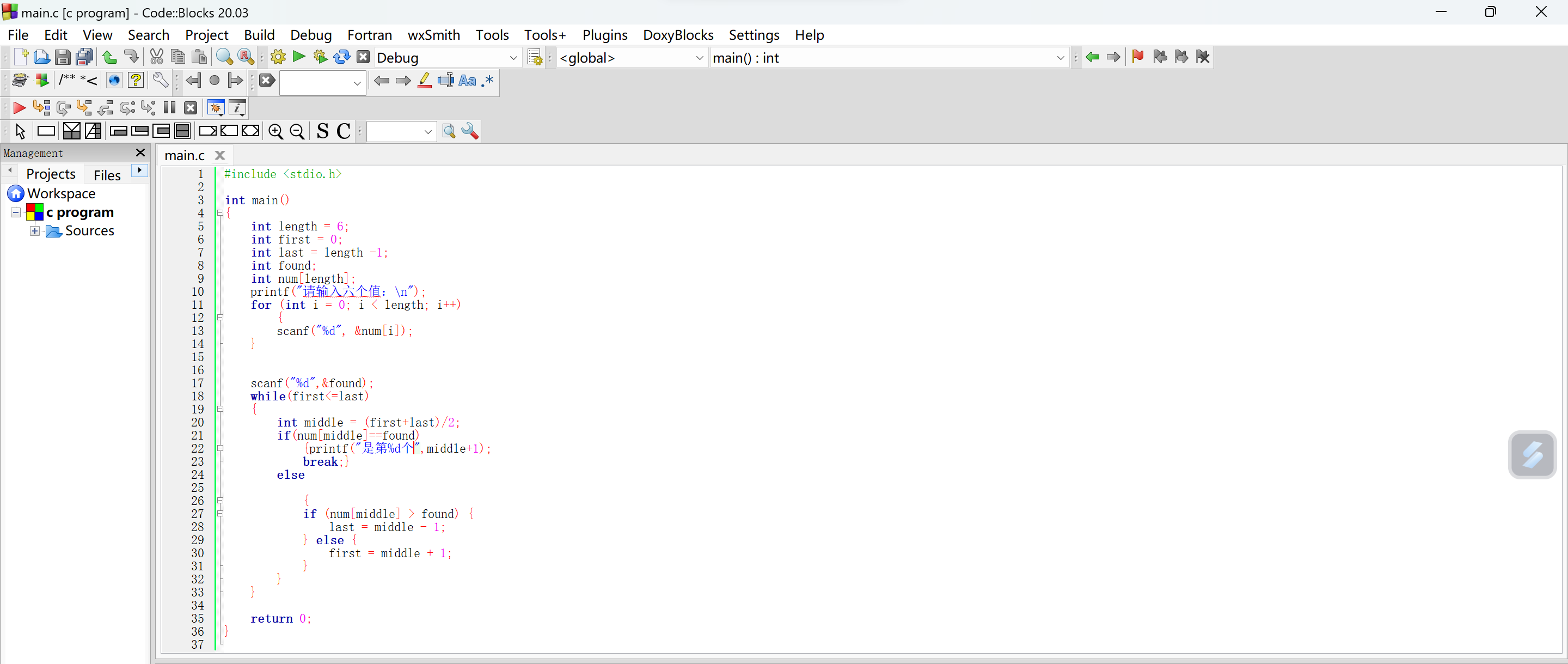Open Replace with the R magnifier icon
The image size is (1568, 664).
[246, 57]
